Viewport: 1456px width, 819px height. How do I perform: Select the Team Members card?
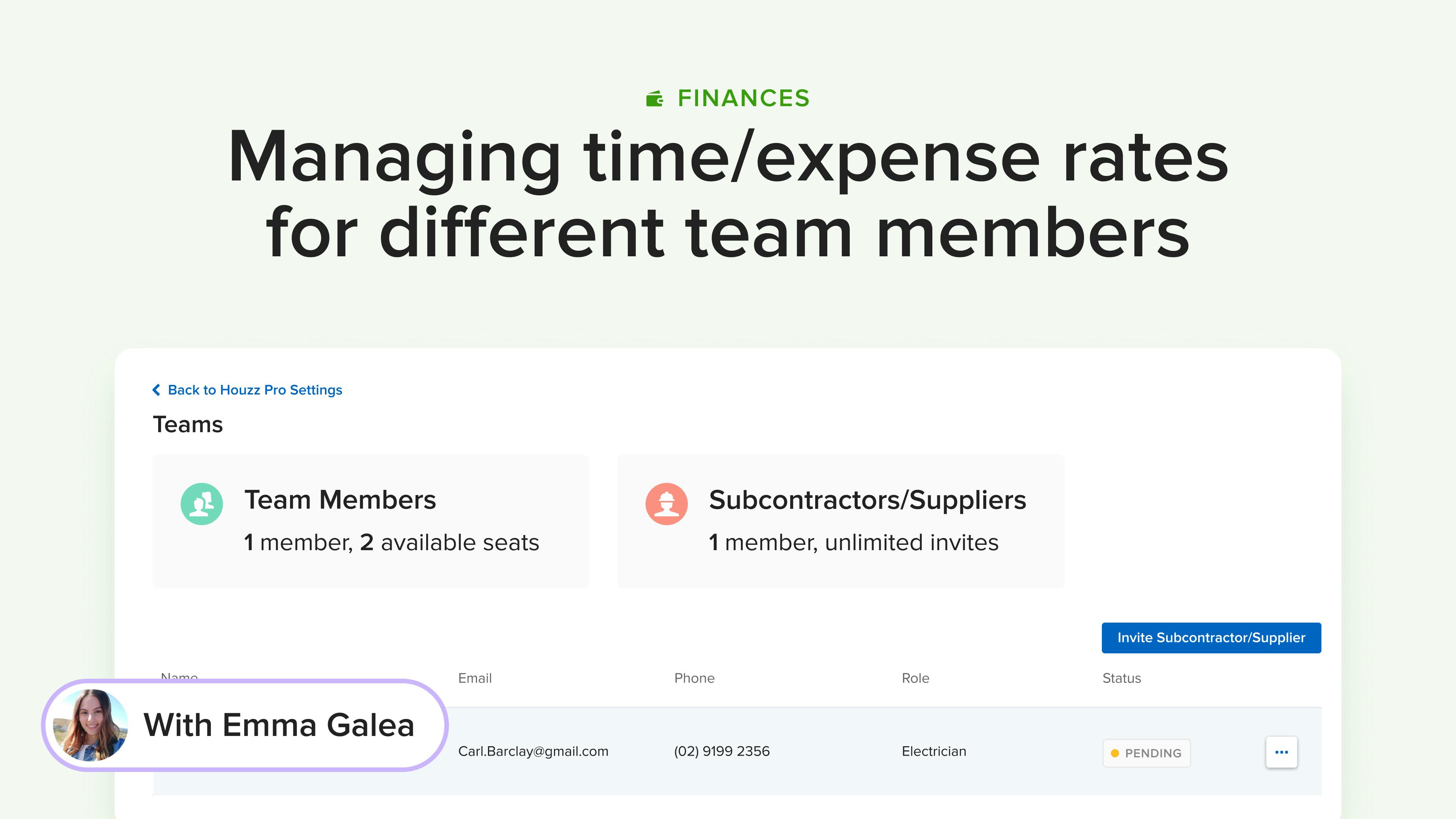coord(371,521)
